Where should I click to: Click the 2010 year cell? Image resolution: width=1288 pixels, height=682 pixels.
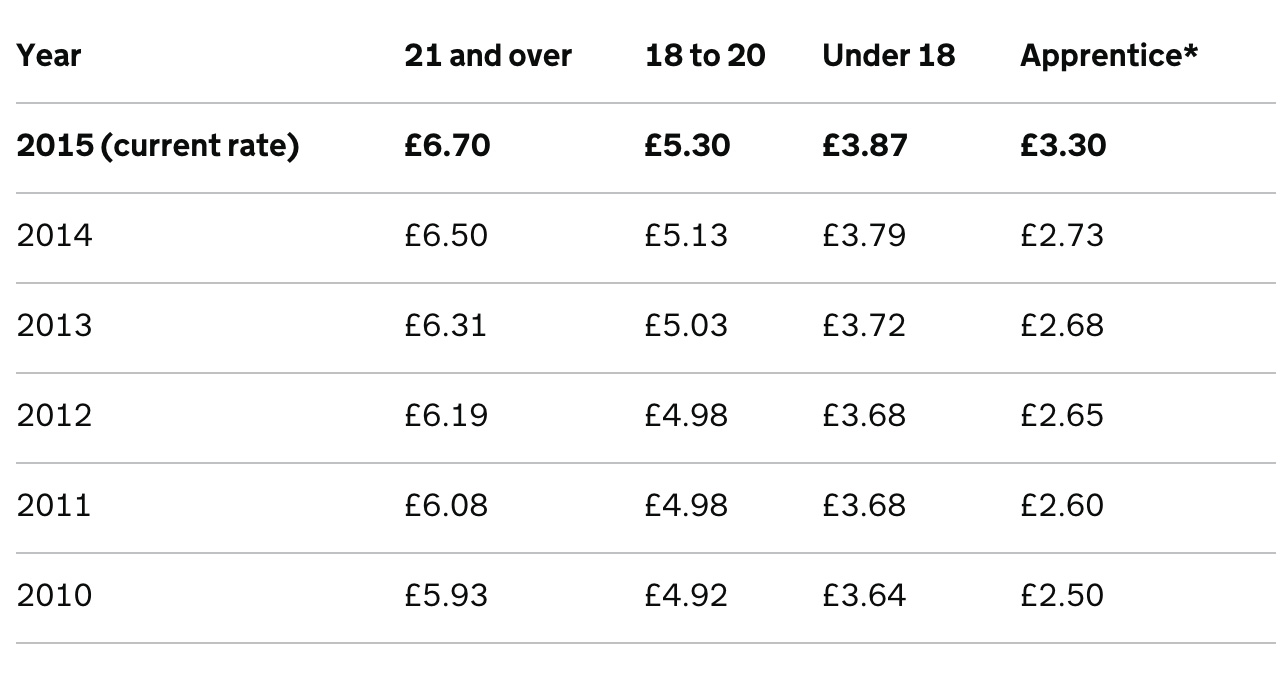point(54,596)
